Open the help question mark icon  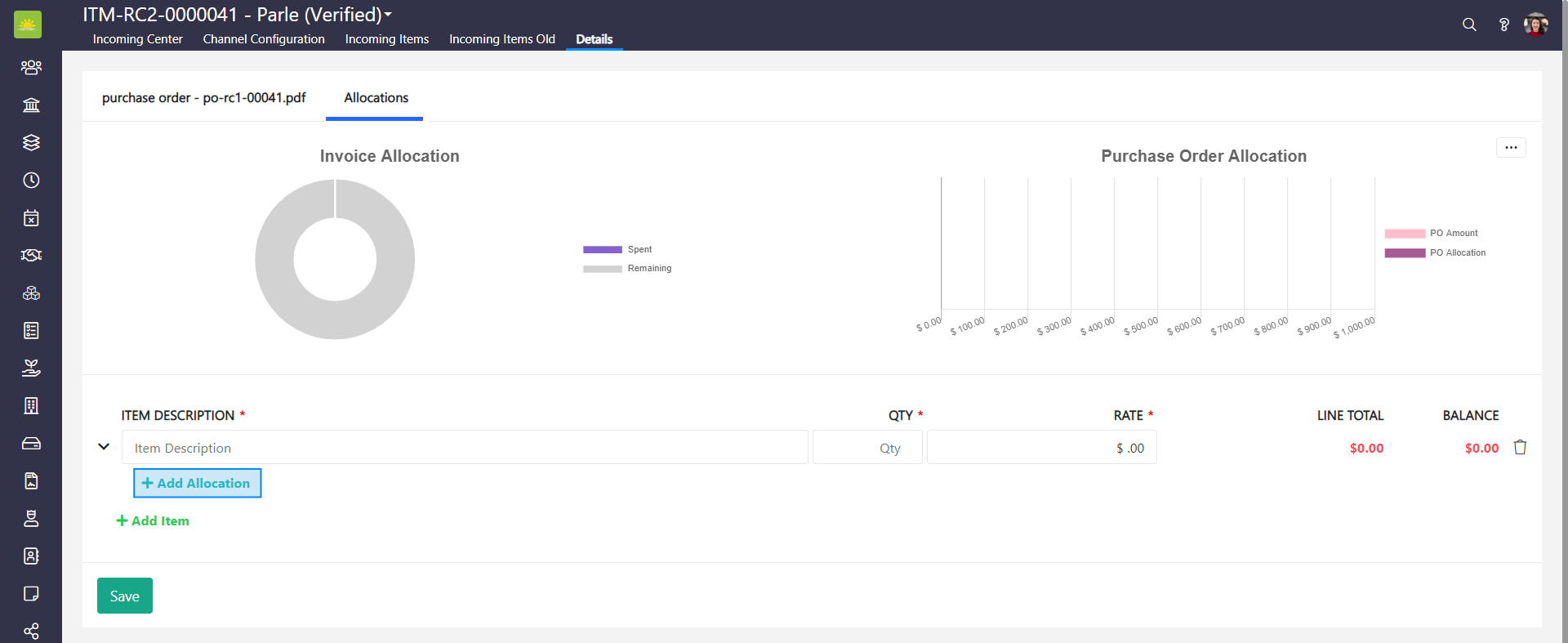[x=1503, y=25]
